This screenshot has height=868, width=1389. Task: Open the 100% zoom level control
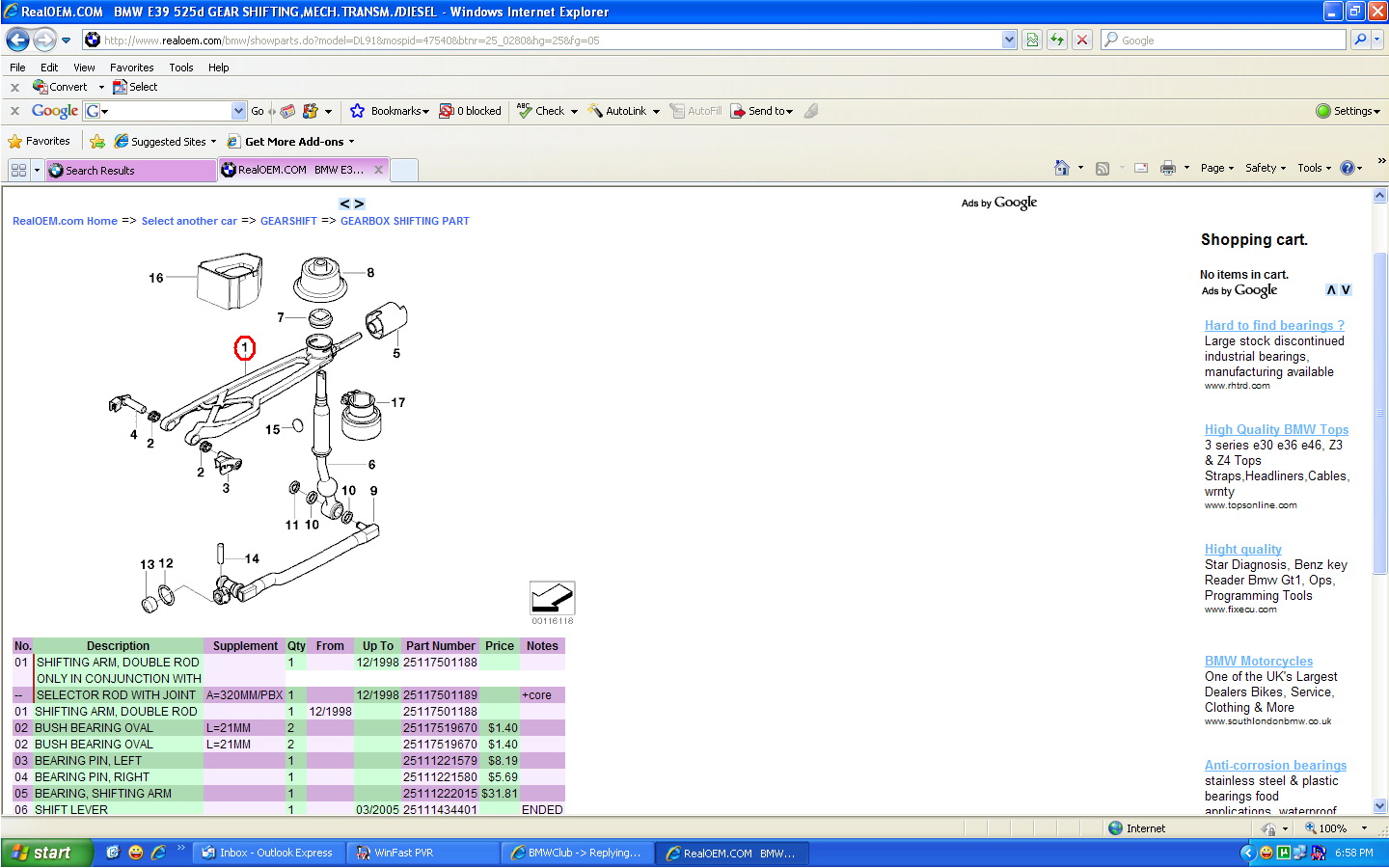(1336, 828)
